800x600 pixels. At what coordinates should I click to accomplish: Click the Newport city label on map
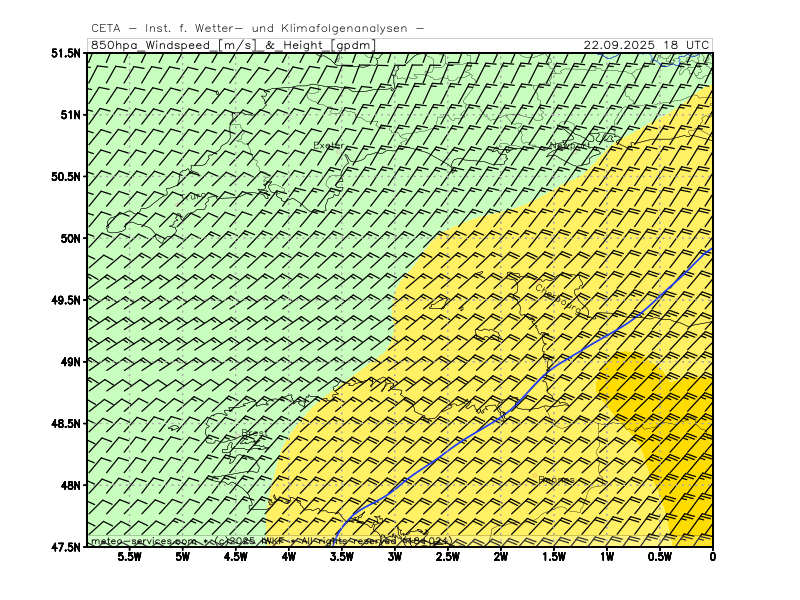[x=569, y=146]
